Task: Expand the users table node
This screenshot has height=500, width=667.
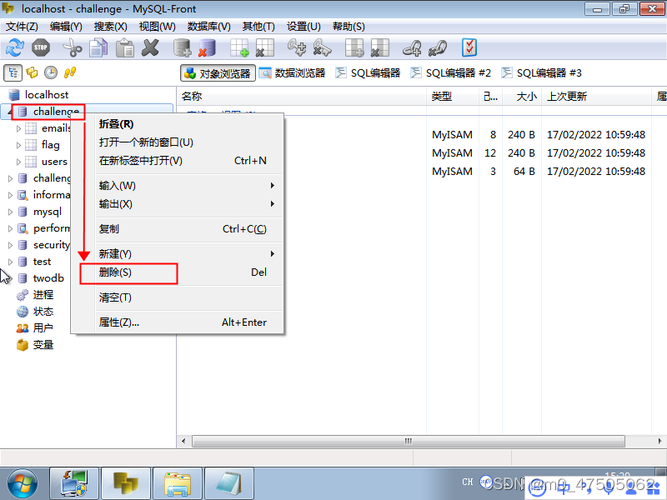Action: pos(18,162)
